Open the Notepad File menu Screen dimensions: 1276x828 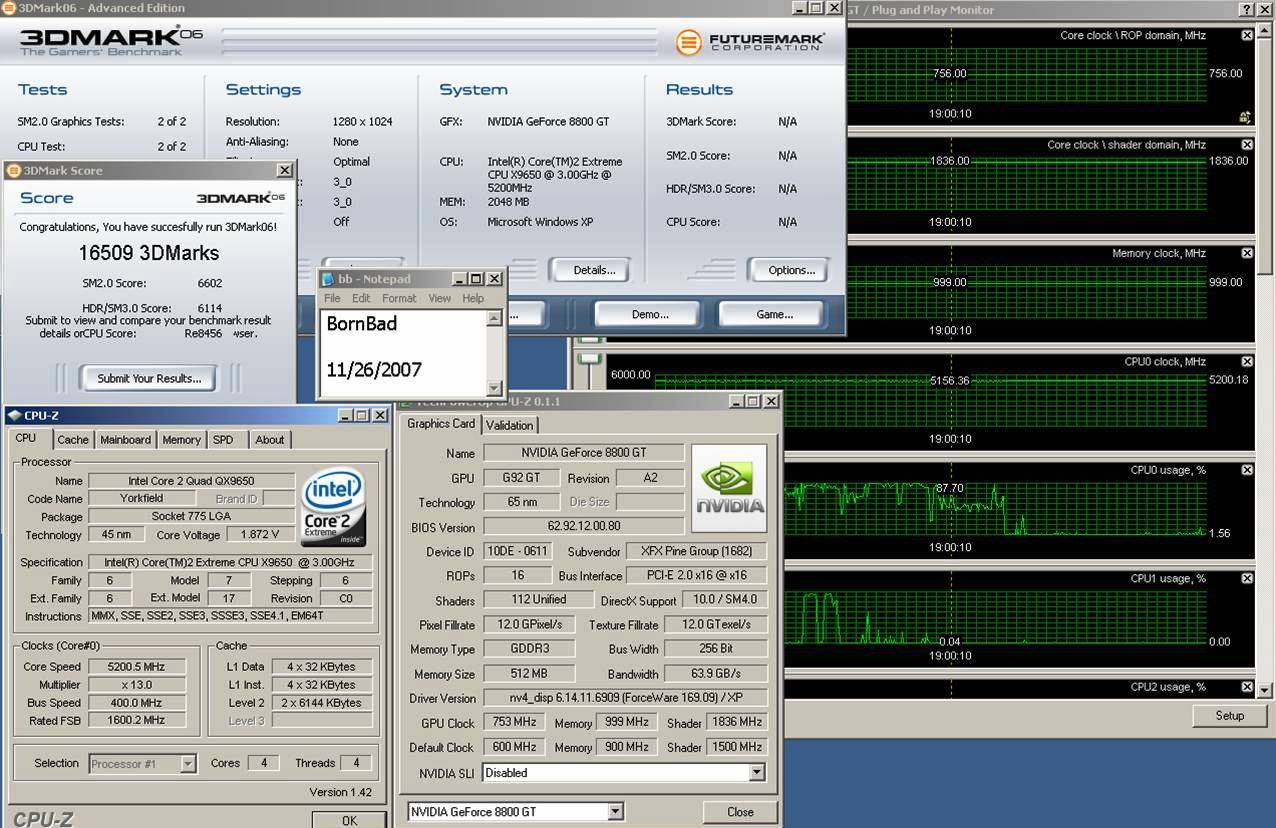coord(332,298)
